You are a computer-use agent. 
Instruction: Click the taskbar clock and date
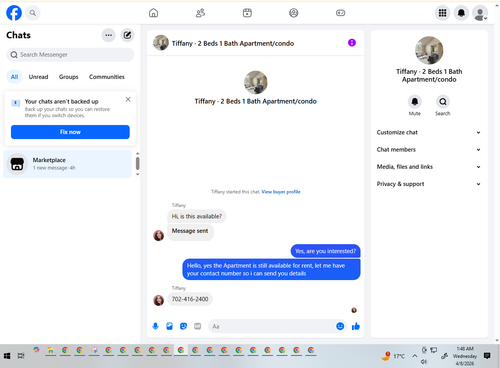[x=465, y=356]
